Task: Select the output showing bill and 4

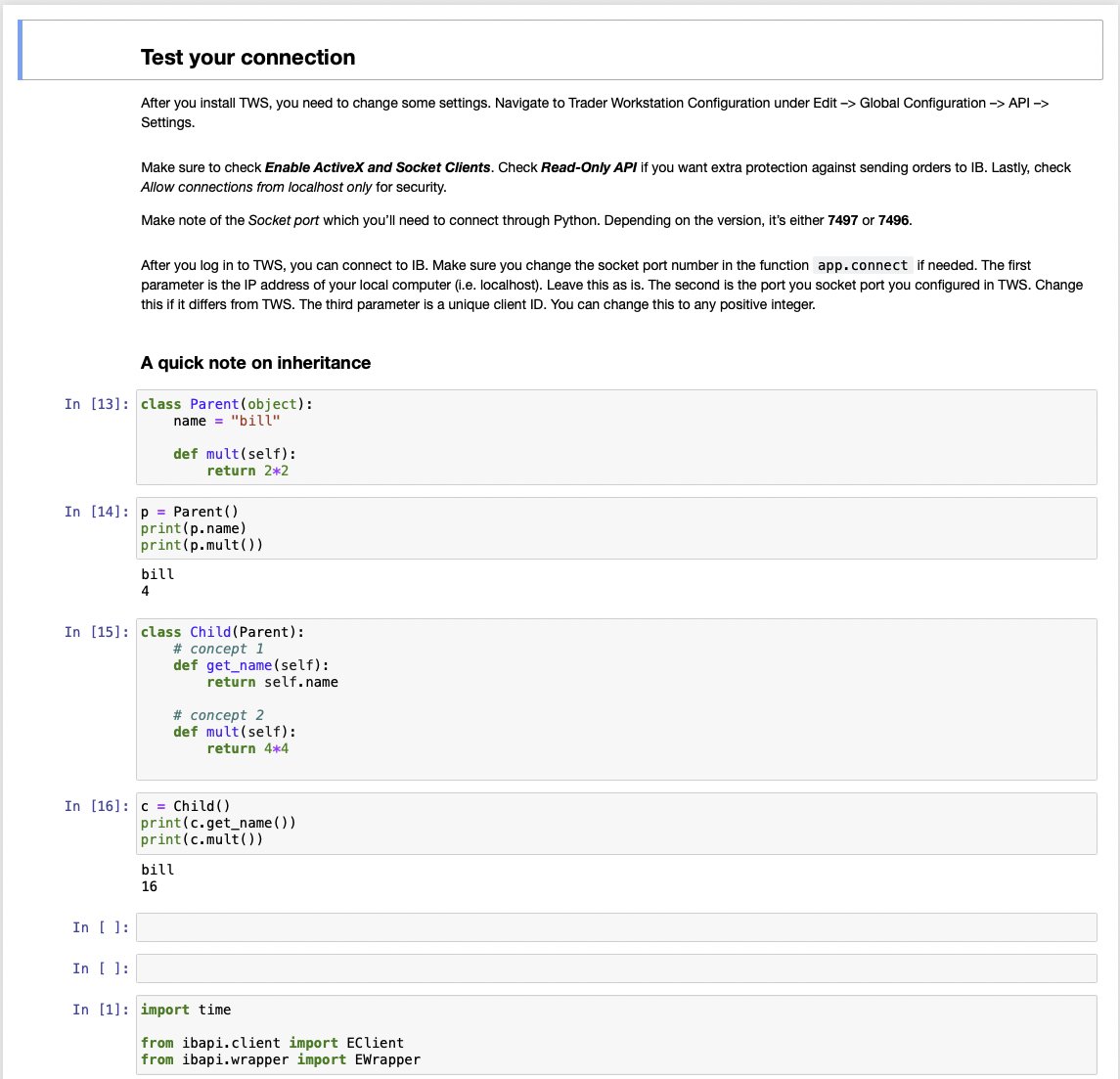Action: (x=157, y=582)
